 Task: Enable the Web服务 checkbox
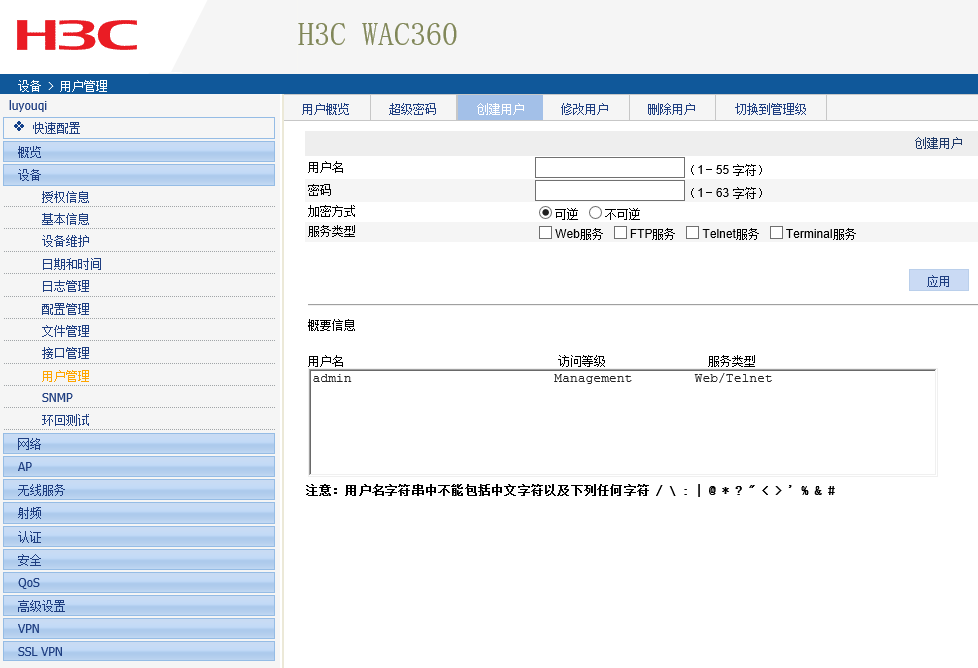pyautogui.click(x=545, y=233)
